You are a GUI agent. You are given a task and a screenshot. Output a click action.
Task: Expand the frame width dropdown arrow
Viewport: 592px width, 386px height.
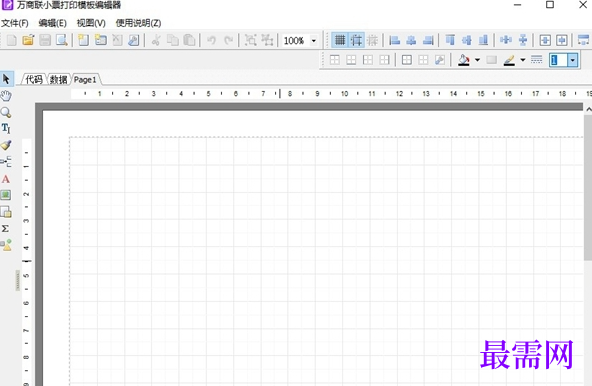coord(573,60)
